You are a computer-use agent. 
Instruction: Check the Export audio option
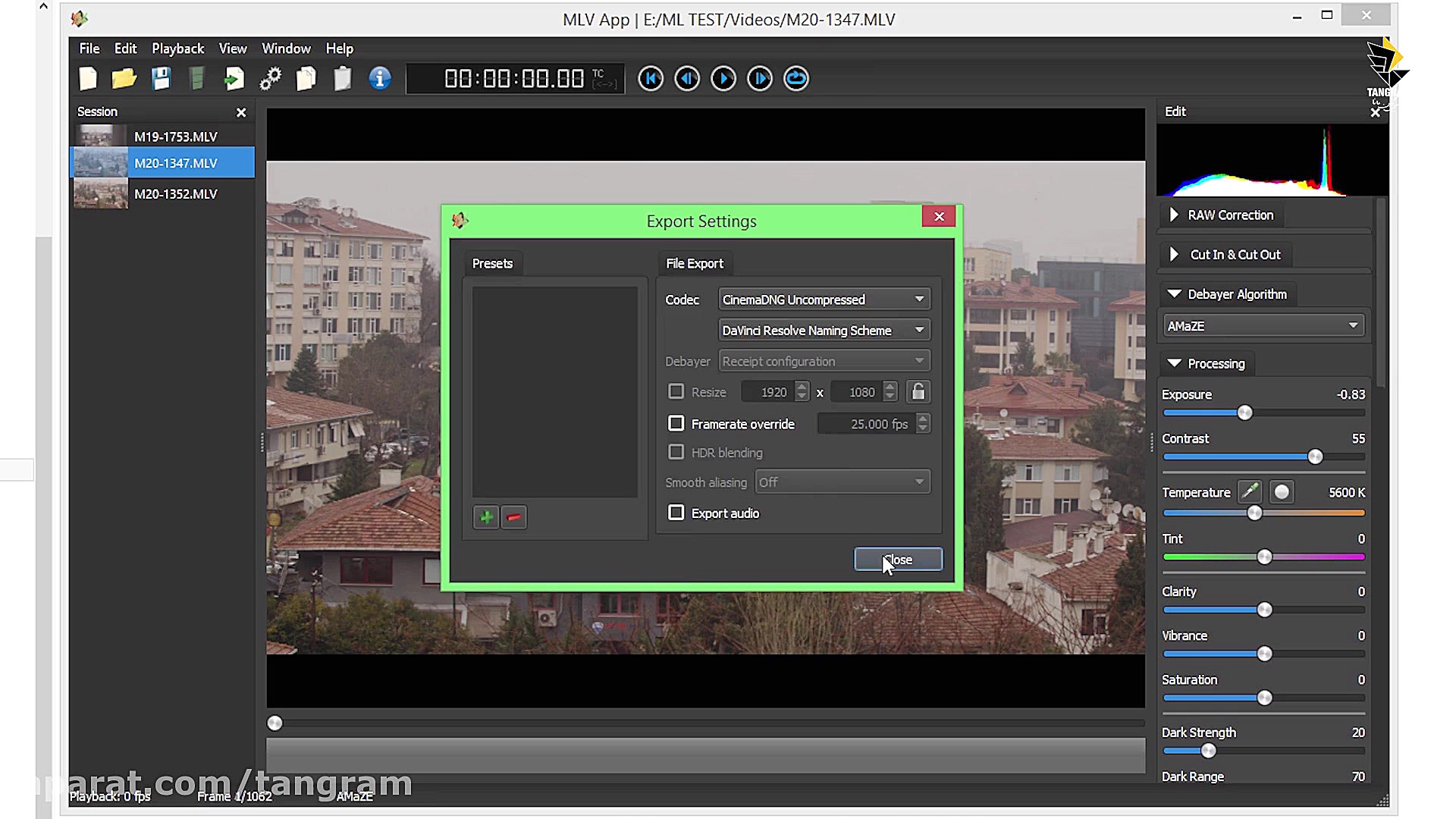(676, 513)
